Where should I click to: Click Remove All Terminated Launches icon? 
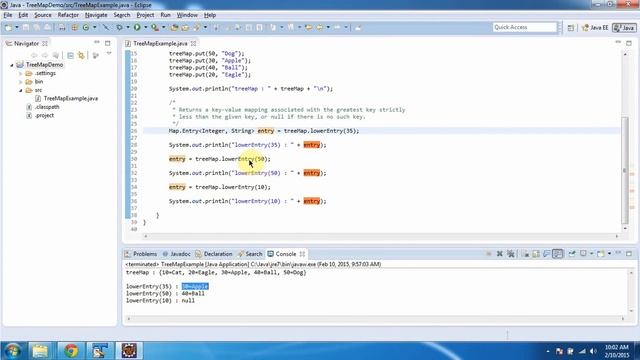(511, 254)
